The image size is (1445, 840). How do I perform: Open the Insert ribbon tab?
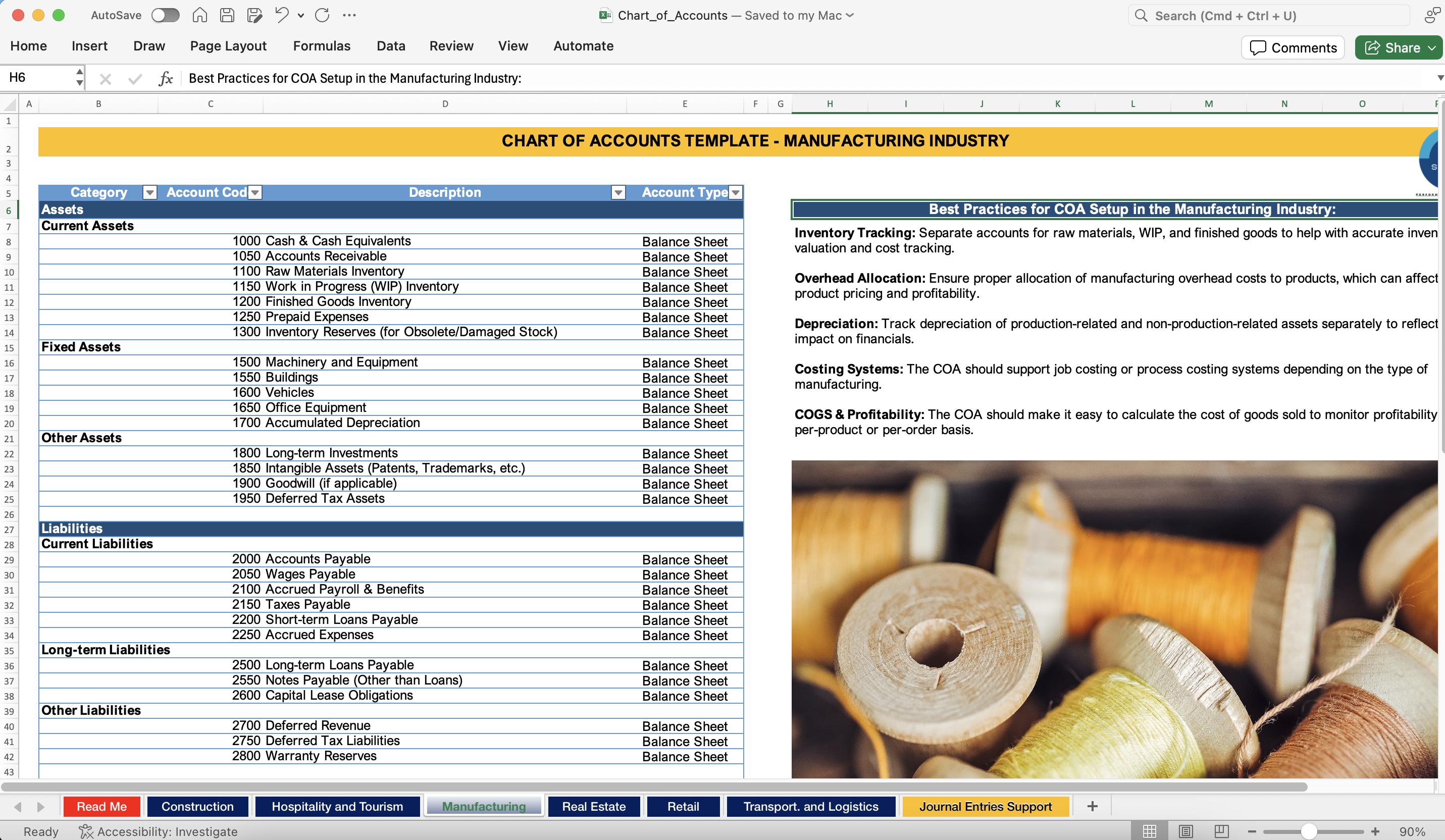click(89, 46)
